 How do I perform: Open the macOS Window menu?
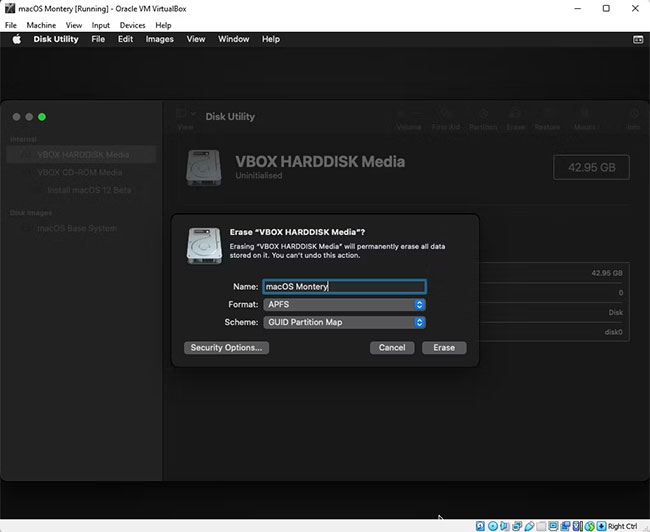(234, 39)
